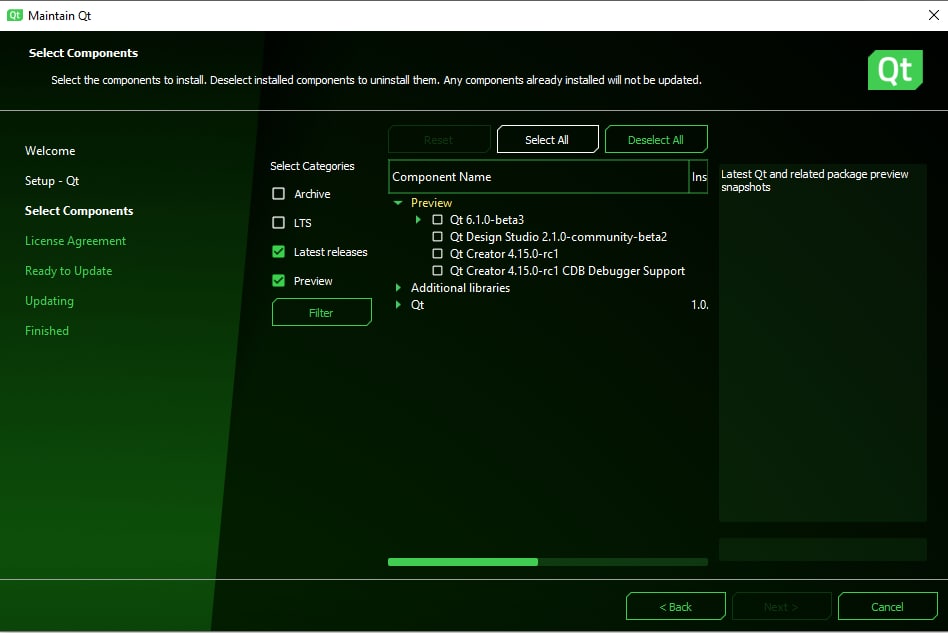Click the horizontal scrollbar thumb
Viewport: 948px width, 633px height.
coord(463,562)
